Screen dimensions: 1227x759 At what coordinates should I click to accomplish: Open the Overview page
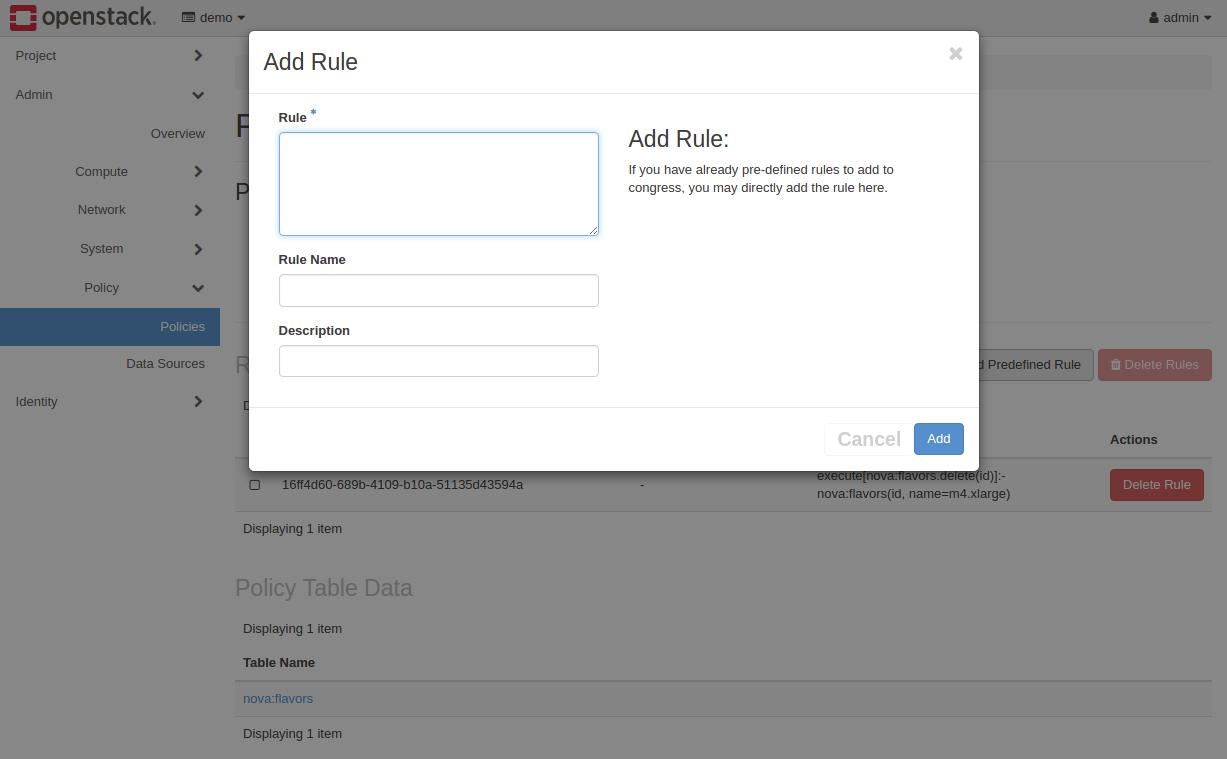click(x=178, y=133)
